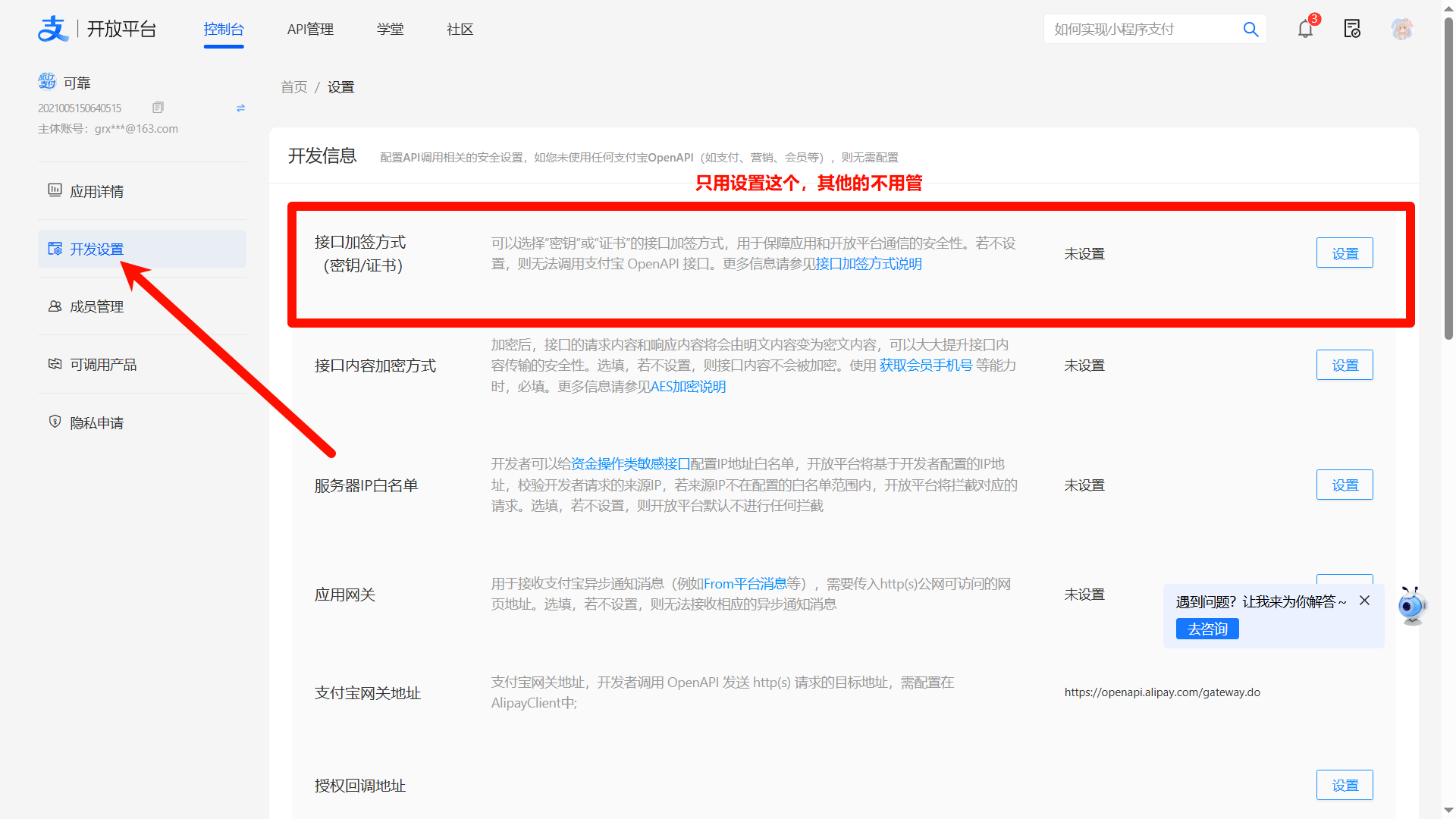Dismiss the assistant popup with its close button

1364,600
